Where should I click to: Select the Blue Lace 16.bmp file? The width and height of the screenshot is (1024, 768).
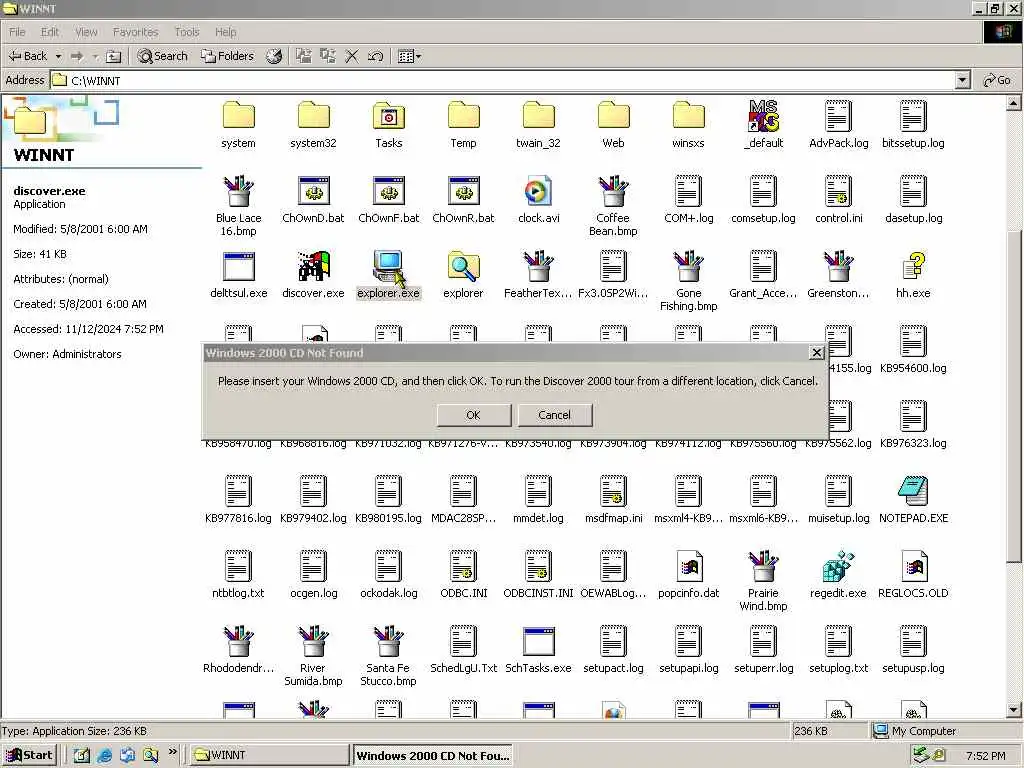(x=238, y=206)
